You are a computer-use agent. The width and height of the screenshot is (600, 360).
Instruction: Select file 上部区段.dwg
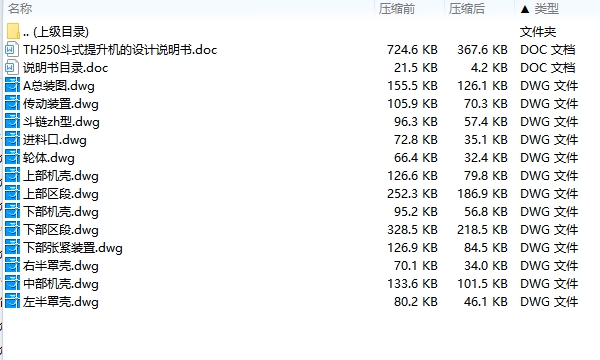coord(61,194)
